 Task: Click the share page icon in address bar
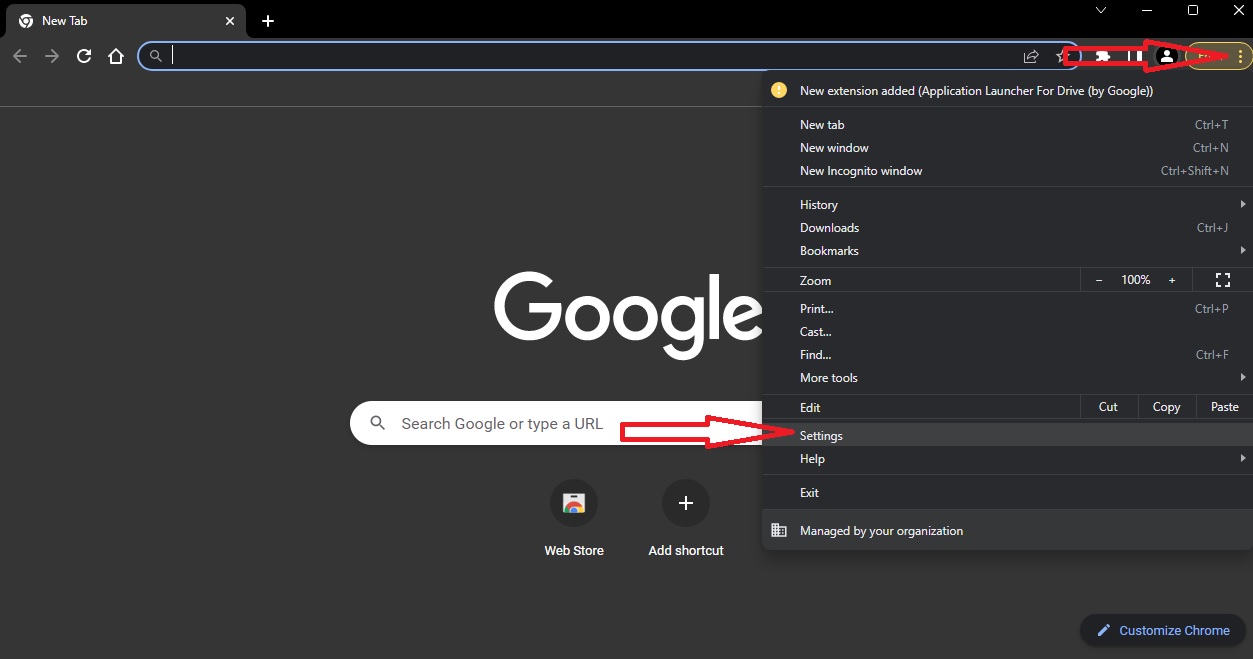tap(1031, 57)
